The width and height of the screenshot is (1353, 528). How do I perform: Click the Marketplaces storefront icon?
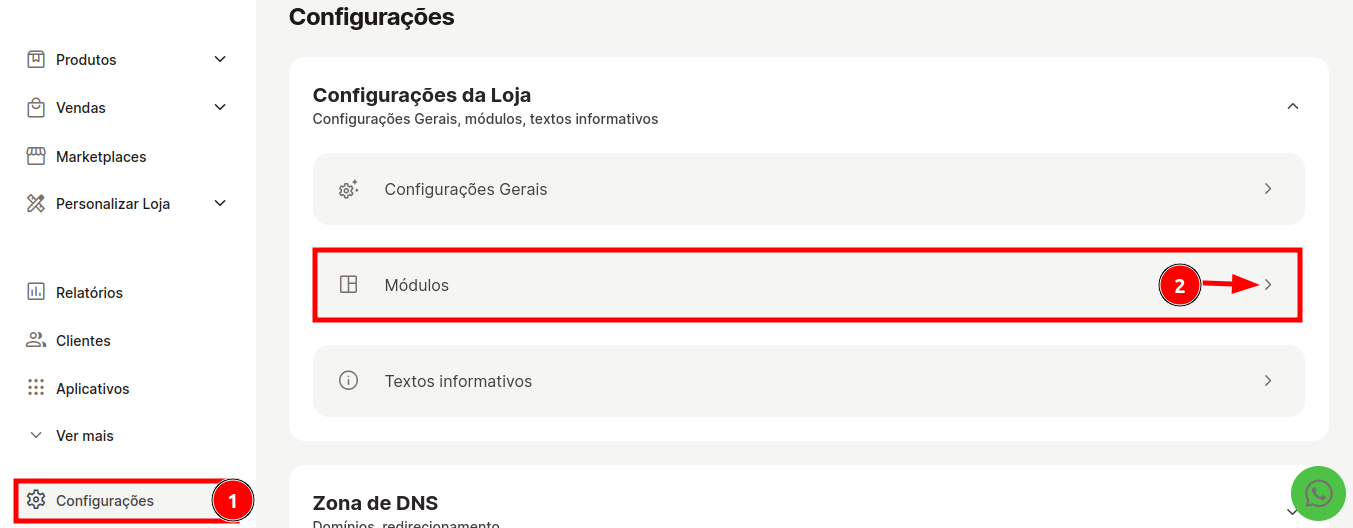(x=36, y=156)
